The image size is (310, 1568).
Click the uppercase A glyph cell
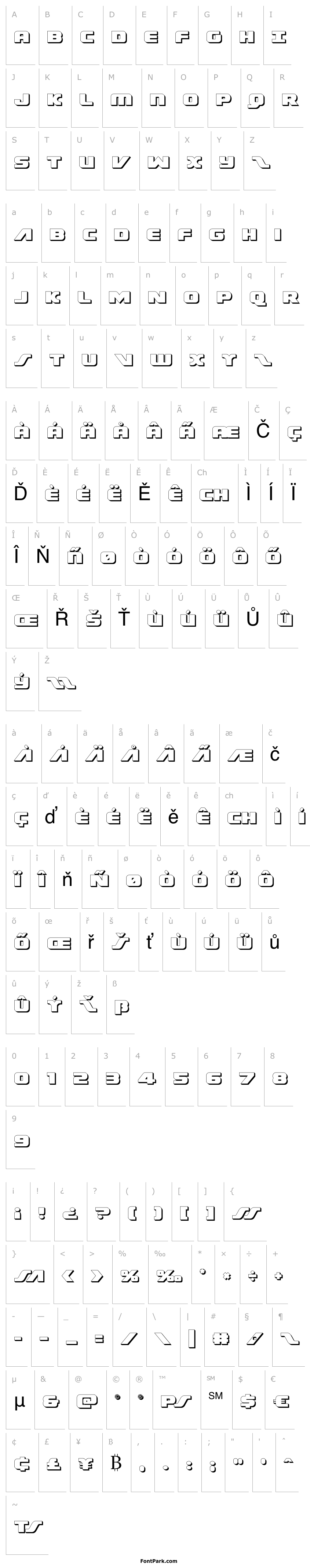(x=22, y=37)
